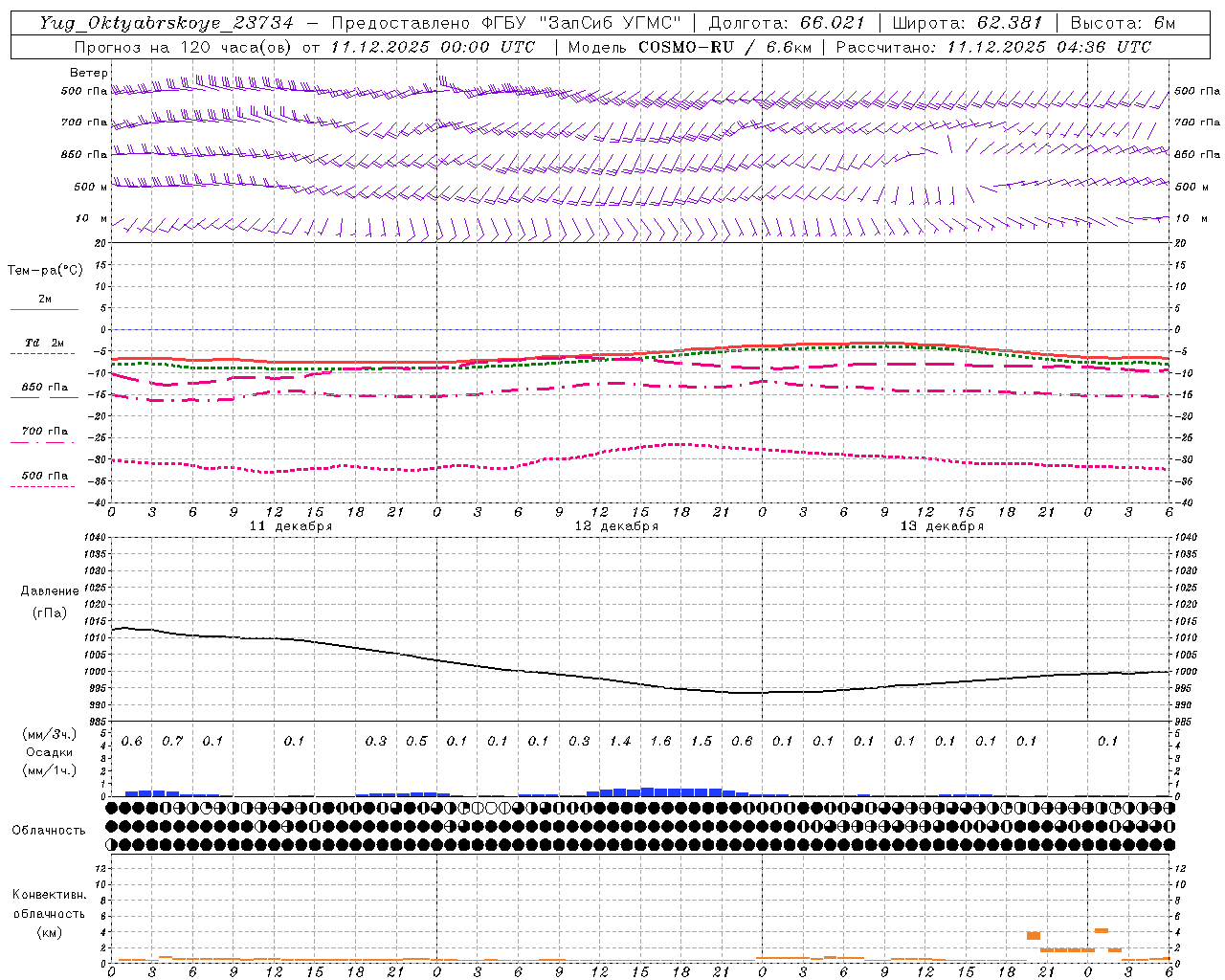
Task: Click the Td 2м dew point legend entry
Action: [x=45, y=343]
